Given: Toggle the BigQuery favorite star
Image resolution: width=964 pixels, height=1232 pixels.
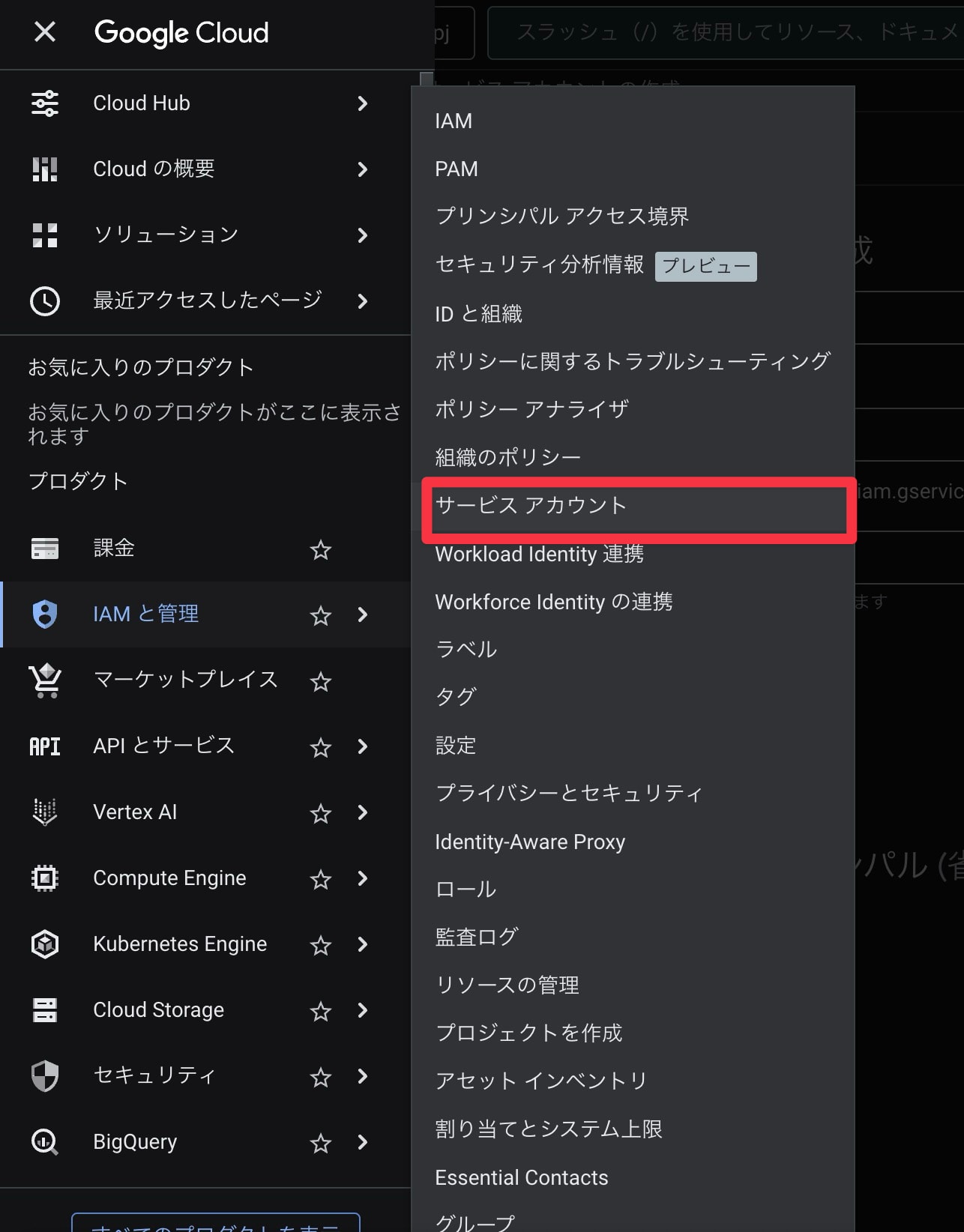Looking at the screenshot, I should (x=321, y=1144).
